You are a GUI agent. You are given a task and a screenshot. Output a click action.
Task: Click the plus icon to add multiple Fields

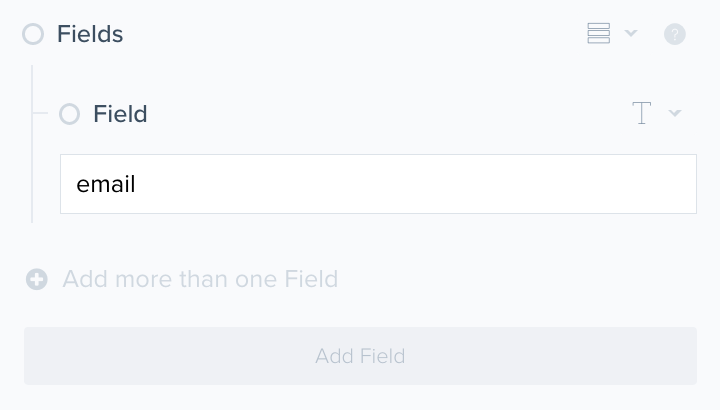[x=37, y=279]
